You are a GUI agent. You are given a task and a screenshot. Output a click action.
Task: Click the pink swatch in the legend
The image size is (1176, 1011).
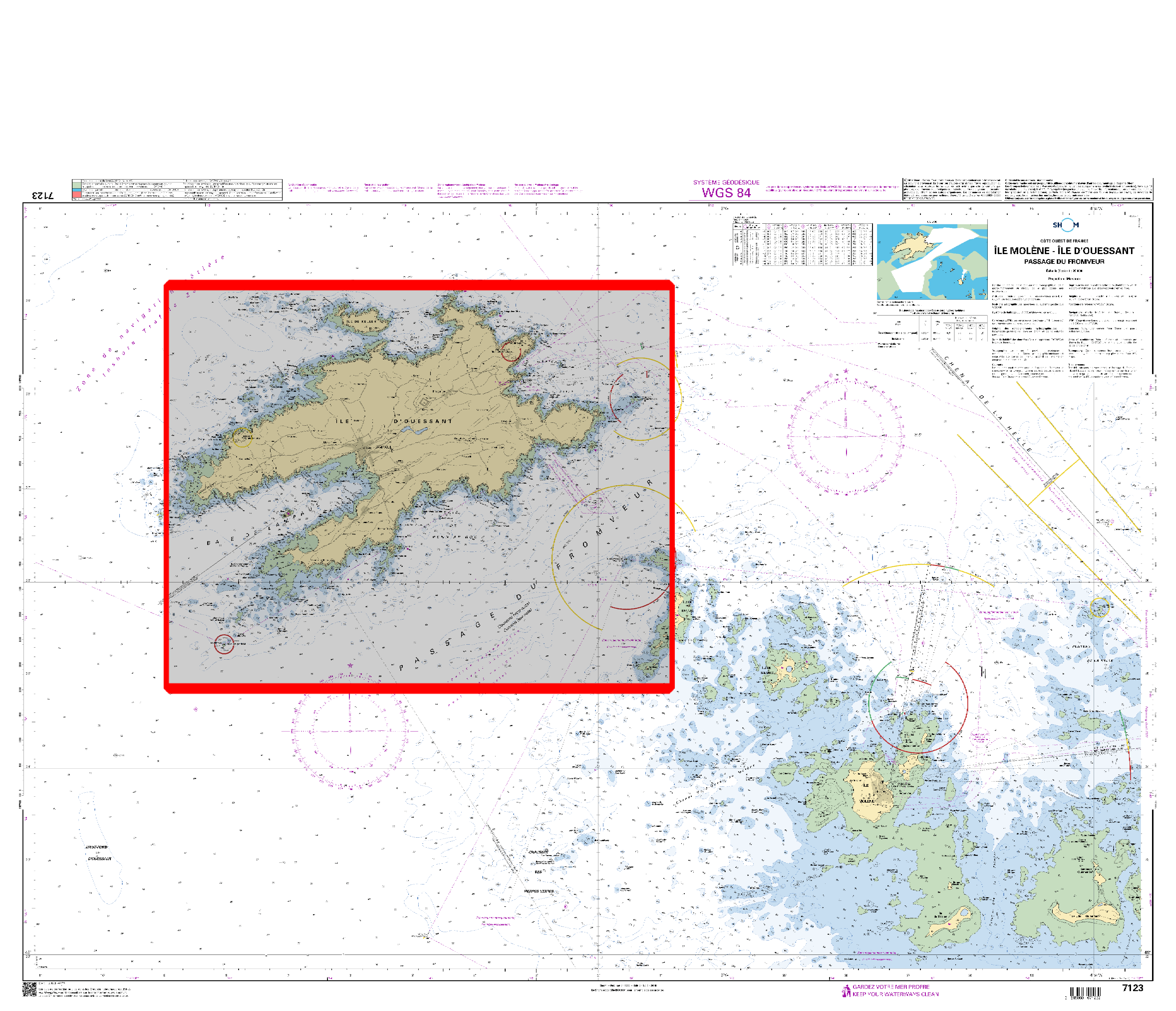pos(77,194)
